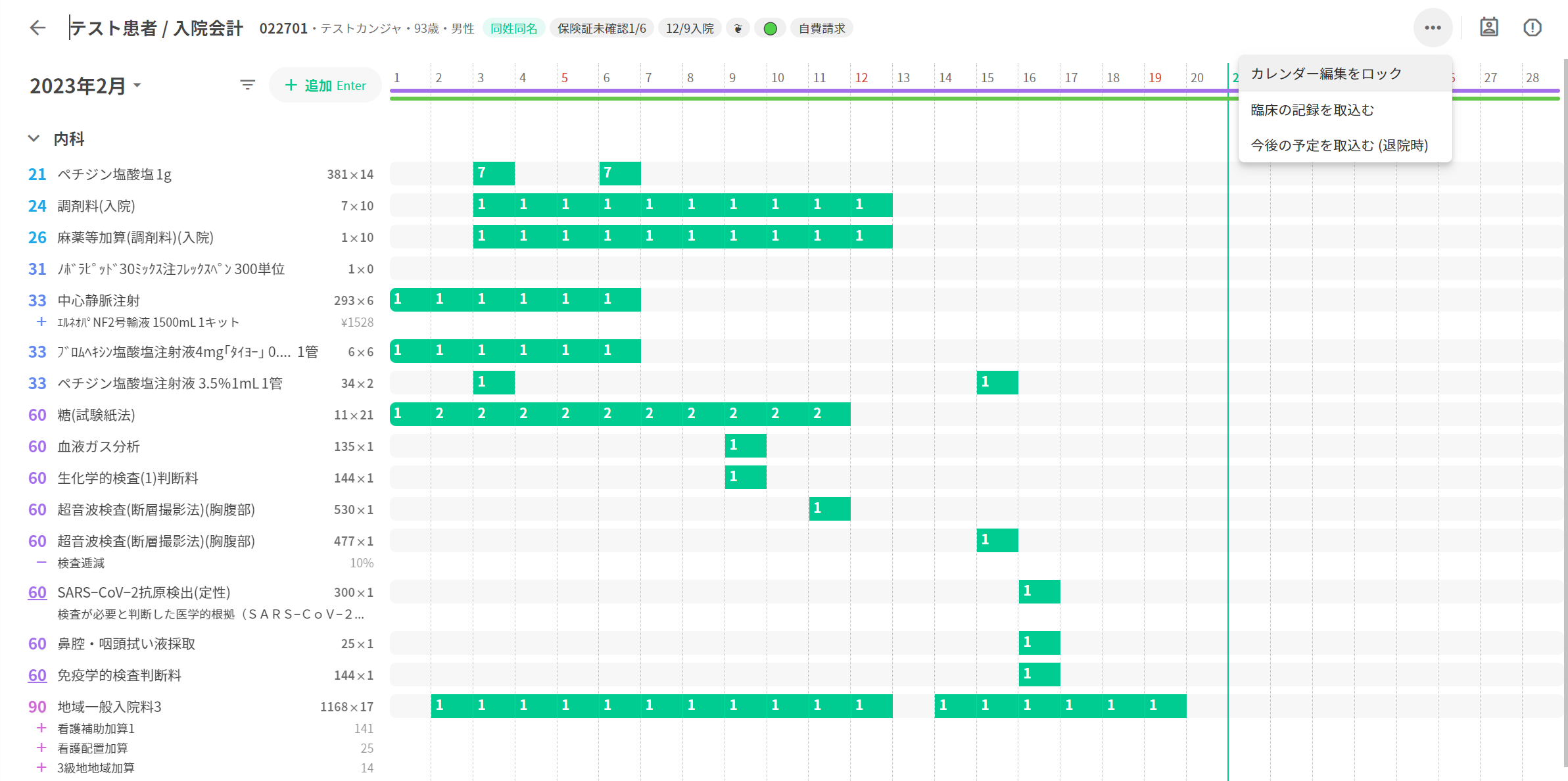
Task: Click the back arrow icon
Action: pyautogui.click(x=37, y=28)
